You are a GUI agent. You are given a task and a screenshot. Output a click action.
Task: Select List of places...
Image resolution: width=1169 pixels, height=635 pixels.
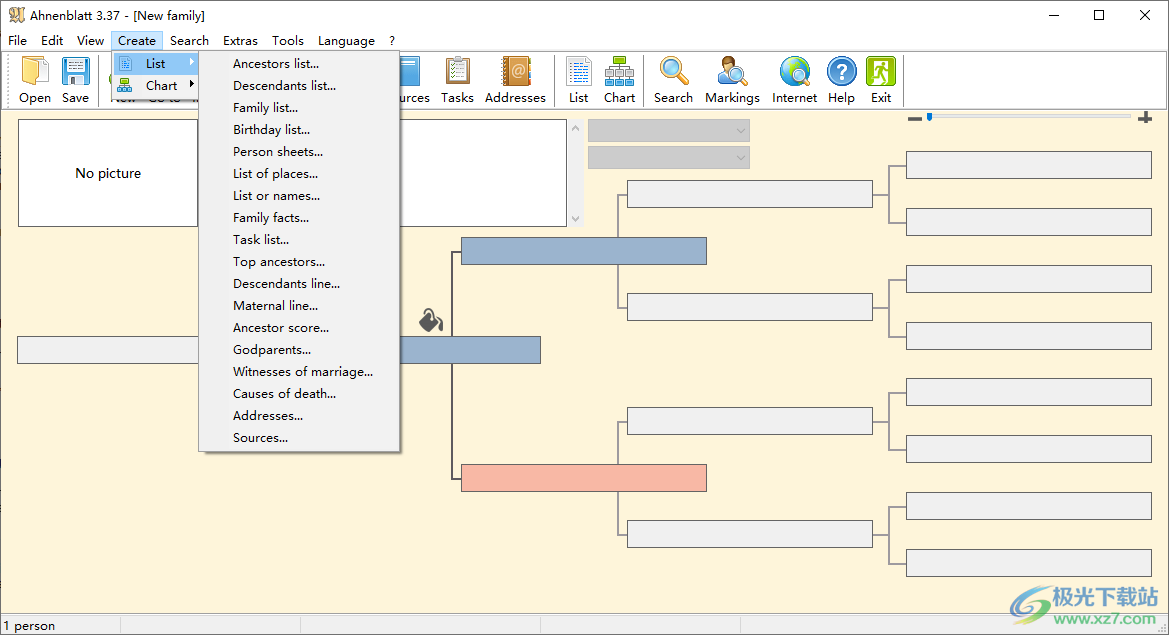[x=275, y=174]
